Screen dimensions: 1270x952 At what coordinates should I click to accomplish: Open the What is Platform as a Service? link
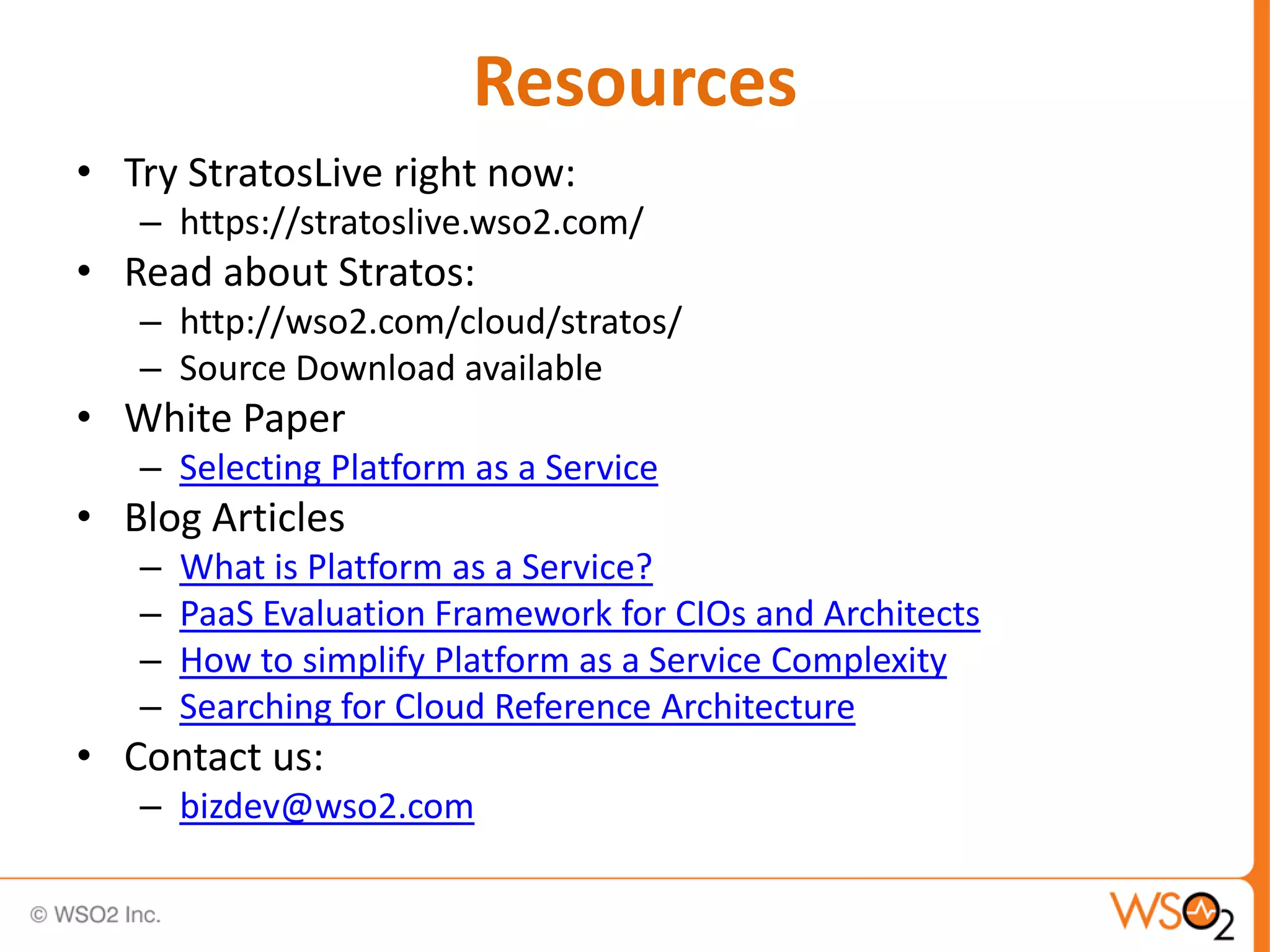(416, 567)
